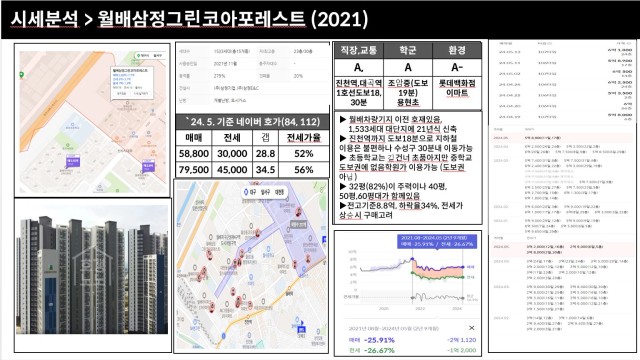Click the '월배차량기지 이전 호재있음' note line
Screen dimensions: 640x360
pyautogui.click(x=391, y=119)
